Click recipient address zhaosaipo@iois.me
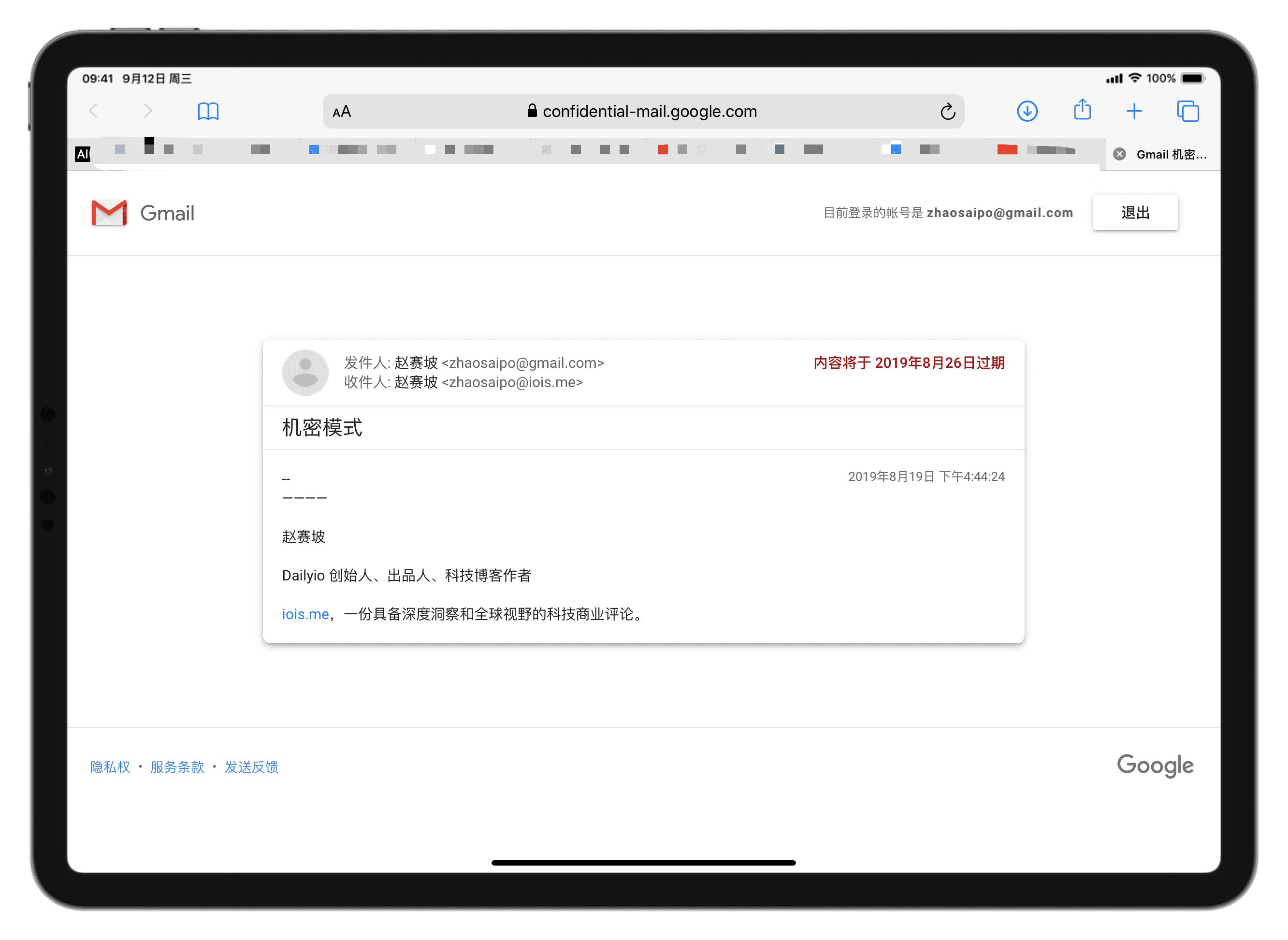 [512, 382]
